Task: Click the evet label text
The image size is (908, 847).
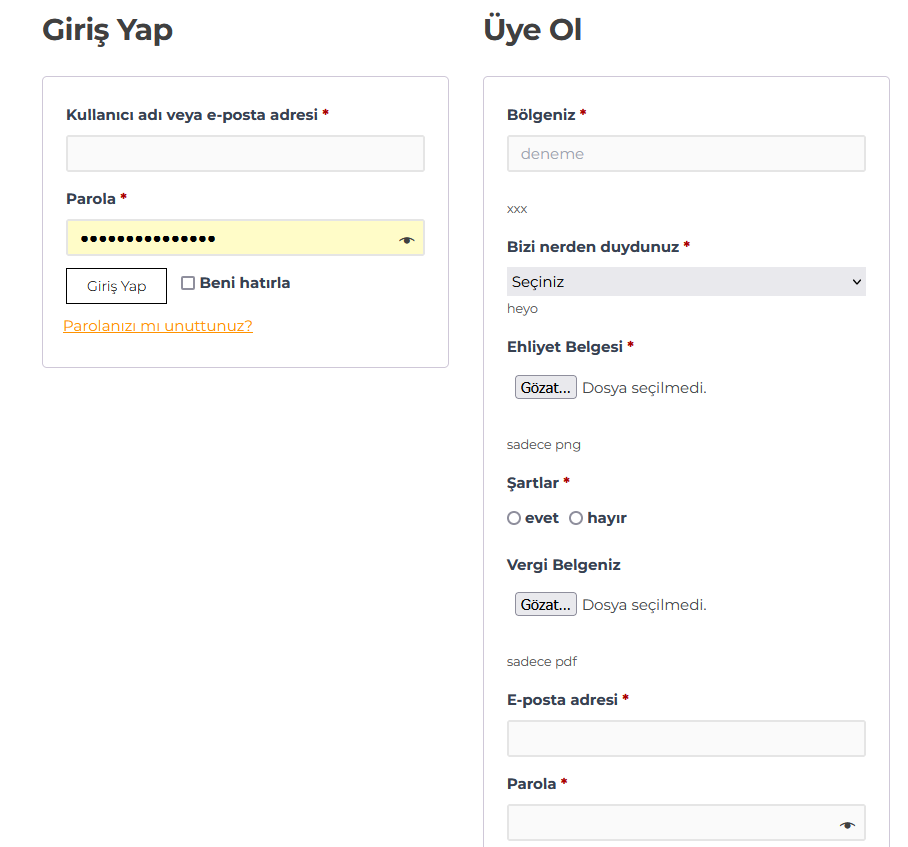Action: (x=542, y=518)
